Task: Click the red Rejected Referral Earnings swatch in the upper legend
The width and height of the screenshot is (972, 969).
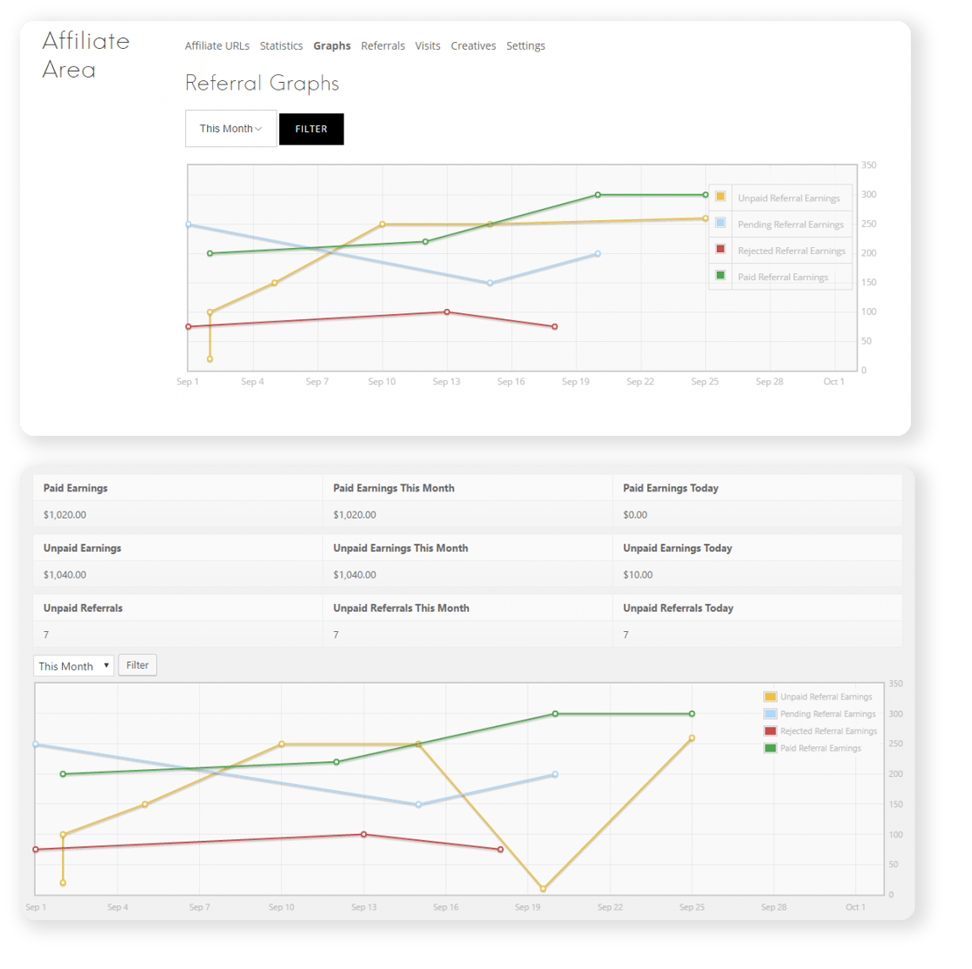Action: 721,250
